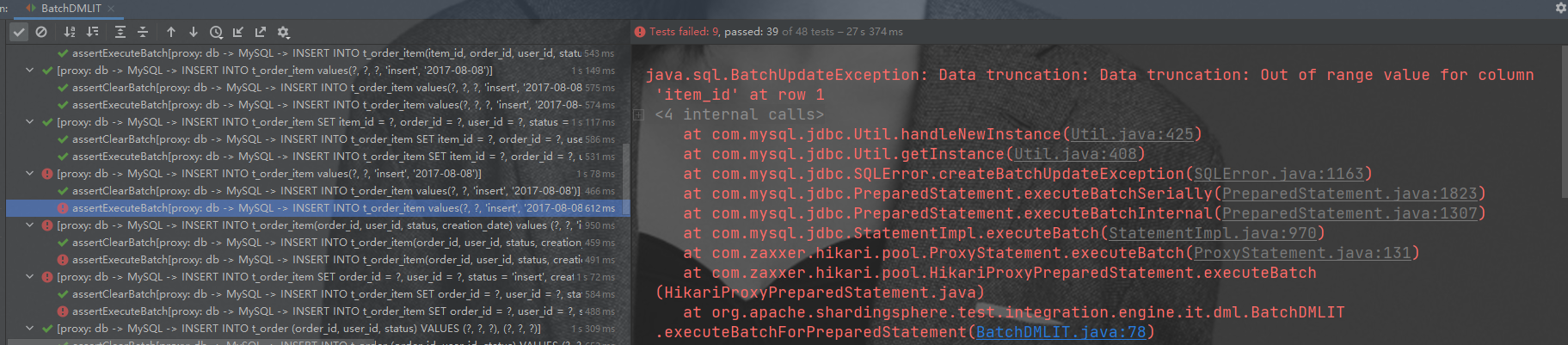The height and width of the screenshot is (345, 1568).
Task: Close the BatchDMLIT tab
Action: coord(111,8)
